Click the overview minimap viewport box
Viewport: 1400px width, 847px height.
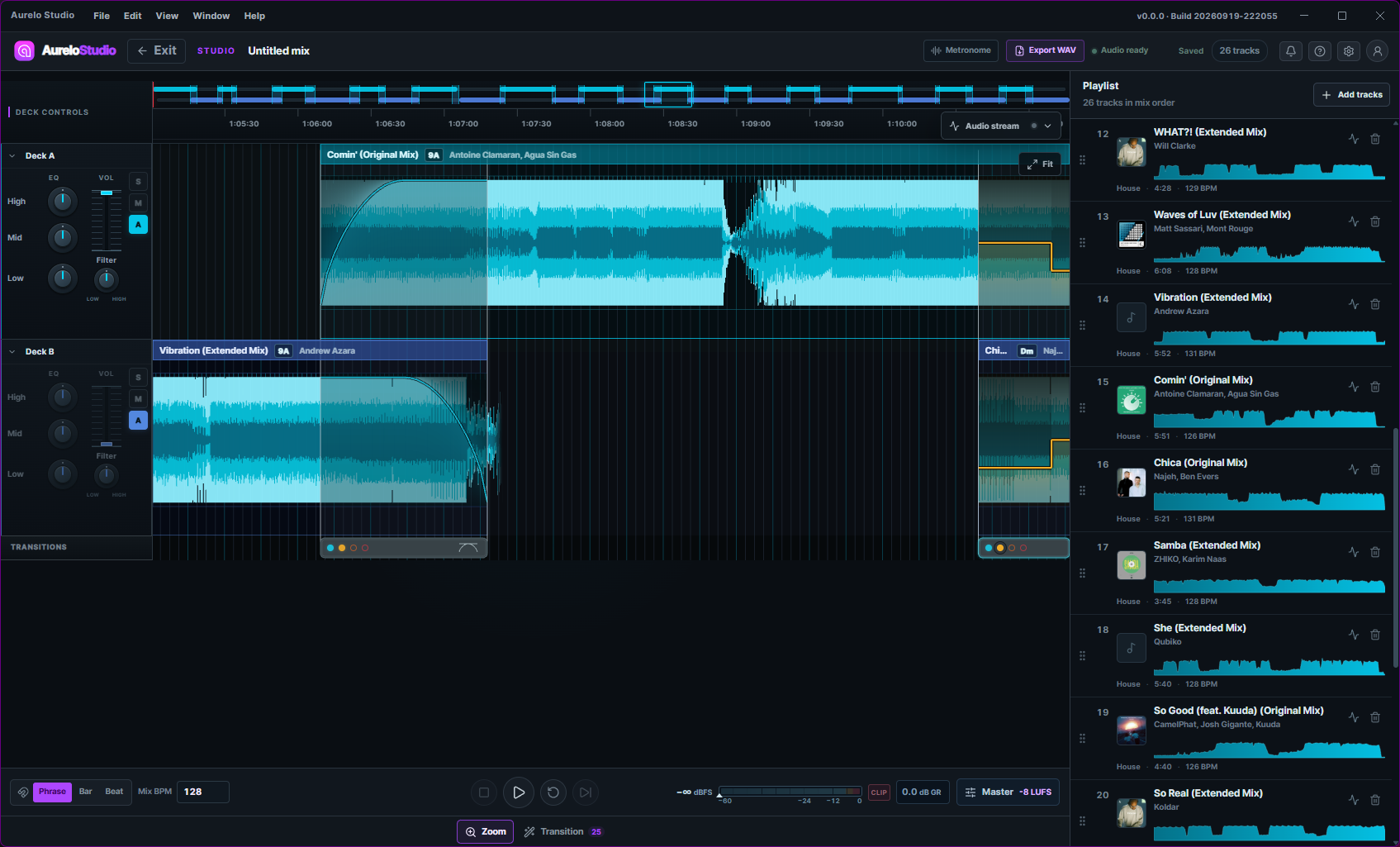coord(668,94)
